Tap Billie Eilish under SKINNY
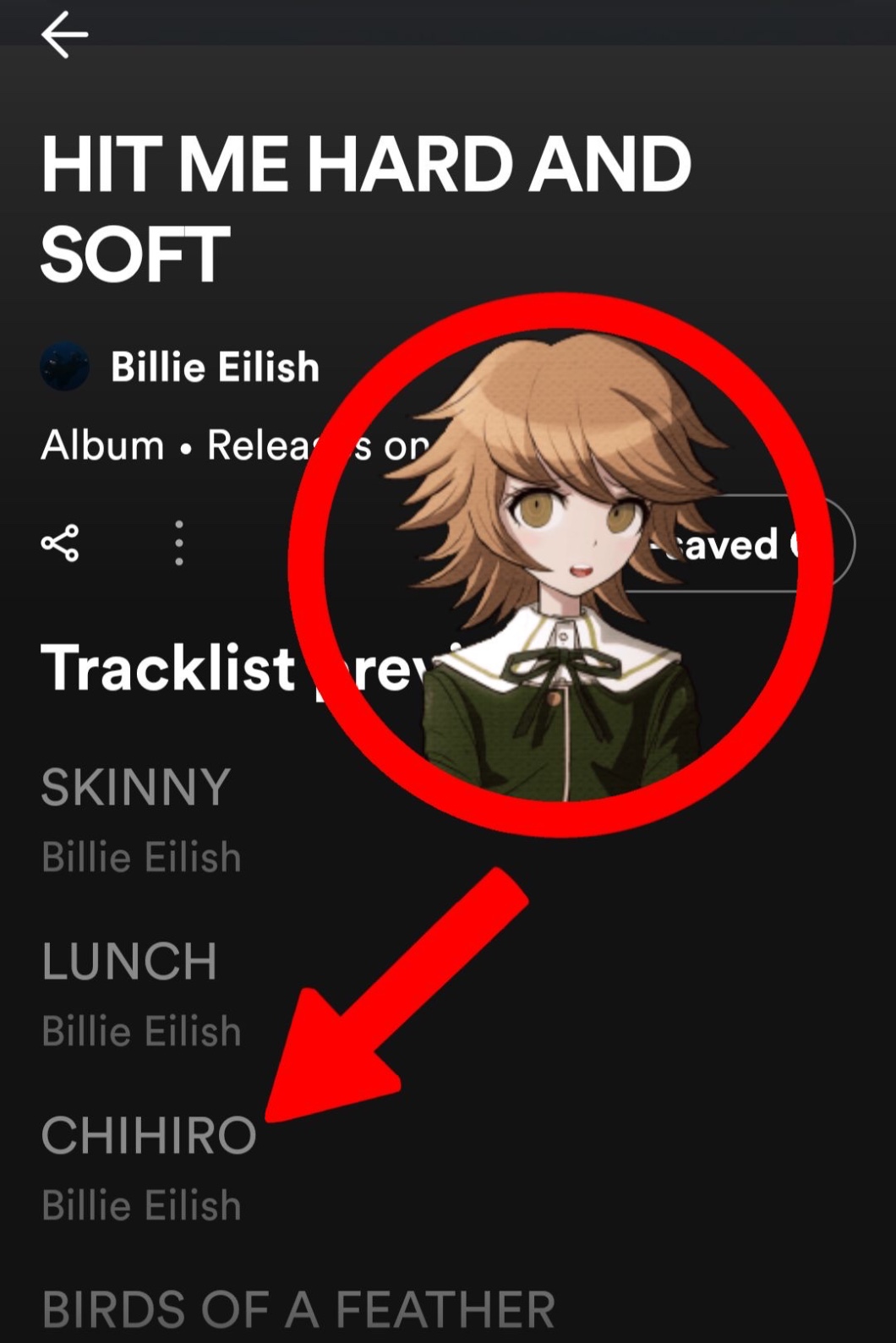Viewport: 896px width, 1343px height. [x=141, y=857]
